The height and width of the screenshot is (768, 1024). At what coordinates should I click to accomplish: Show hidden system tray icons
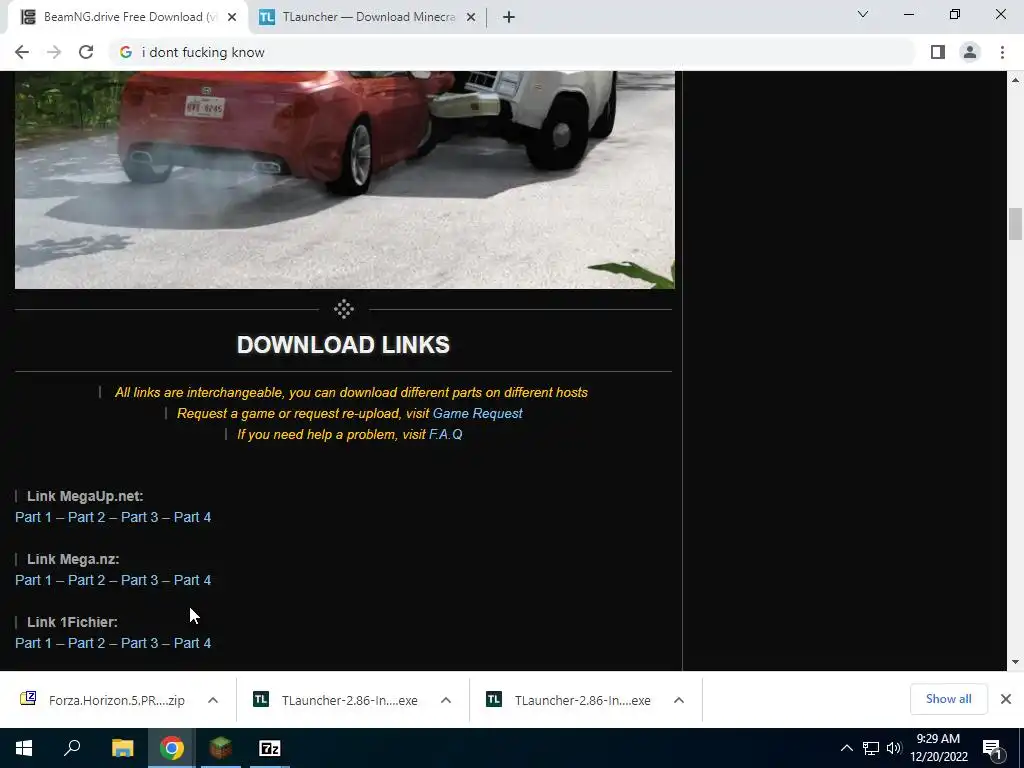pos(846,748)
